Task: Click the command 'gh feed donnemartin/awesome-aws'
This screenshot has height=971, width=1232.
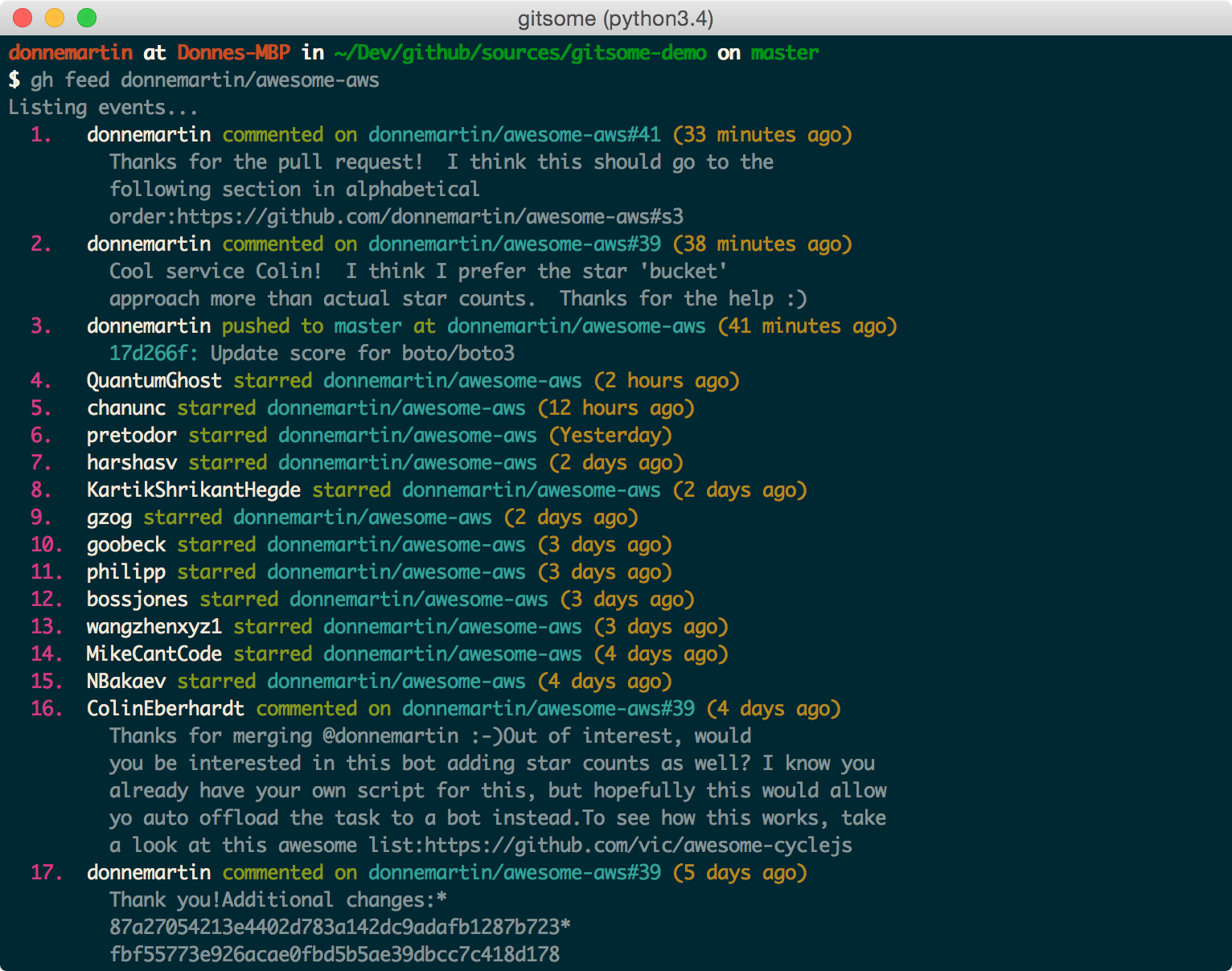Action: tap(205, 80)
